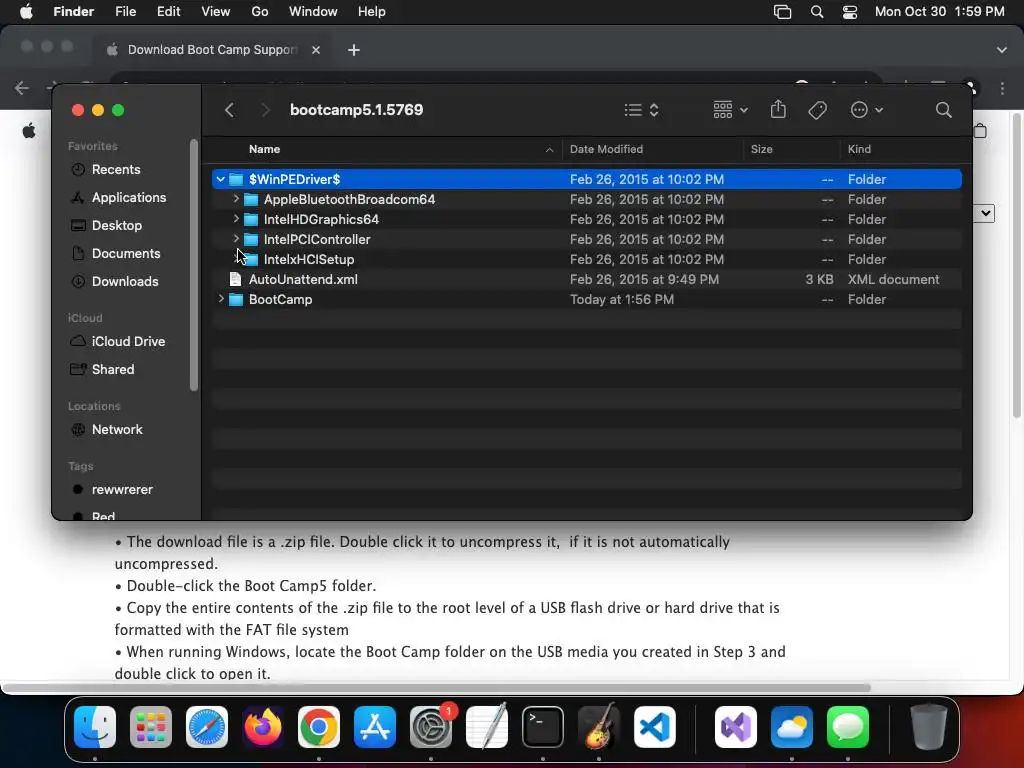Open the Go menu
This screenshot has width=1024, height=768.
260,12
